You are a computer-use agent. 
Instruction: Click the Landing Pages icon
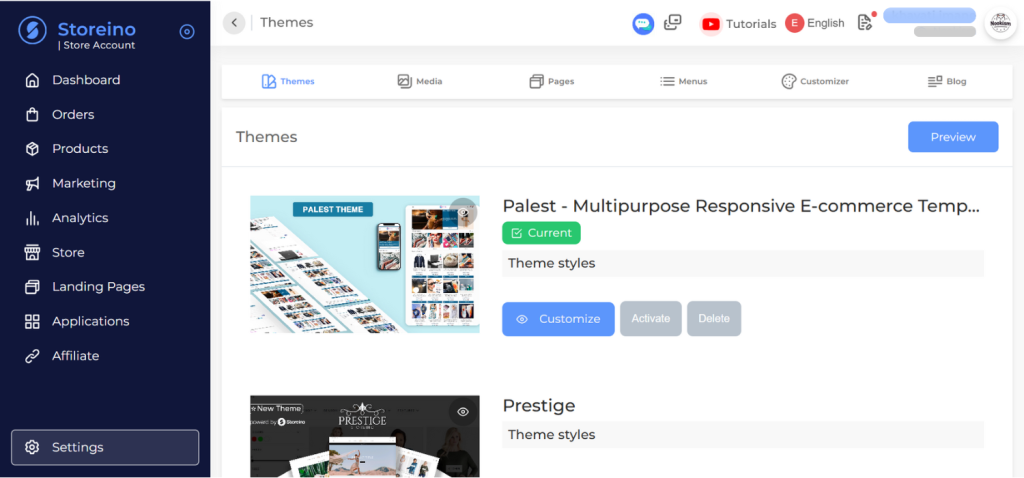click(32, 287)
